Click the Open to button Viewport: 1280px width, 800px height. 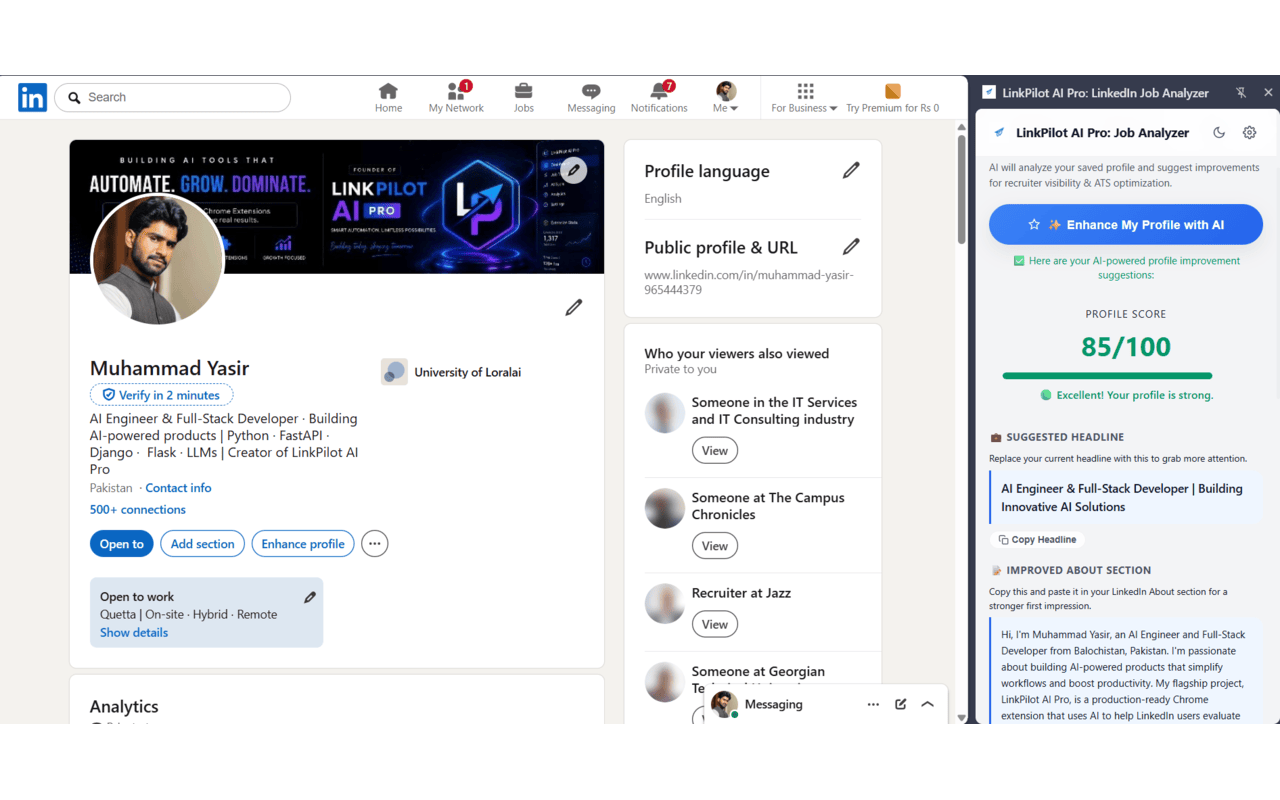(x=122, y=544)
